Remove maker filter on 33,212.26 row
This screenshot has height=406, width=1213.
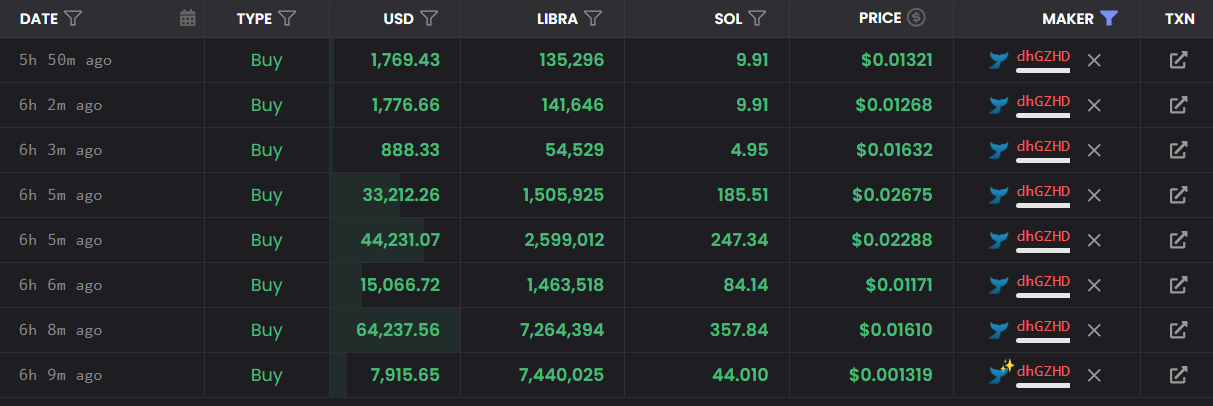pyautogui.click(x=1094, y=195)
